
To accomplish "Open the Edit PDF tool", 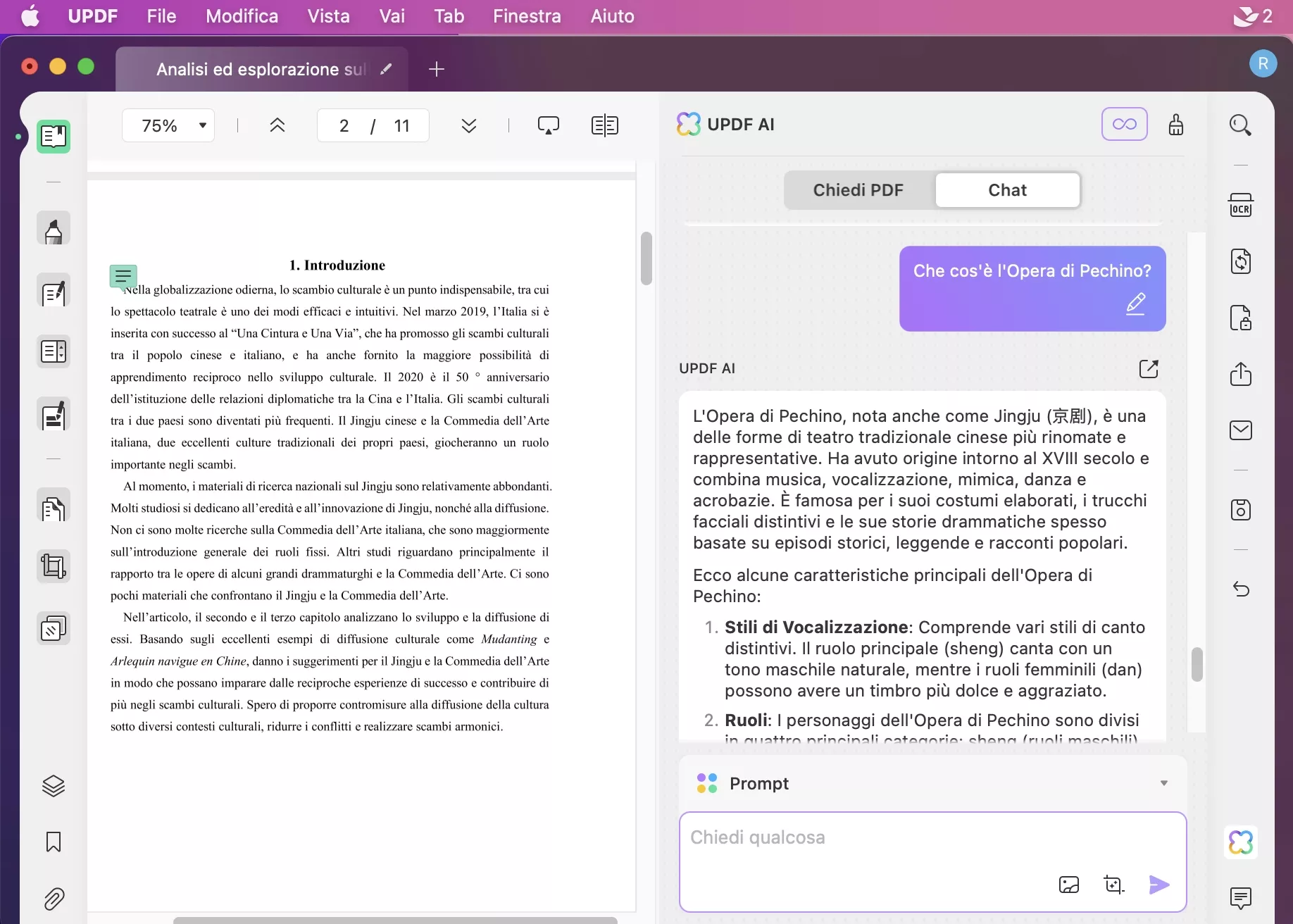I will [54, 290].
